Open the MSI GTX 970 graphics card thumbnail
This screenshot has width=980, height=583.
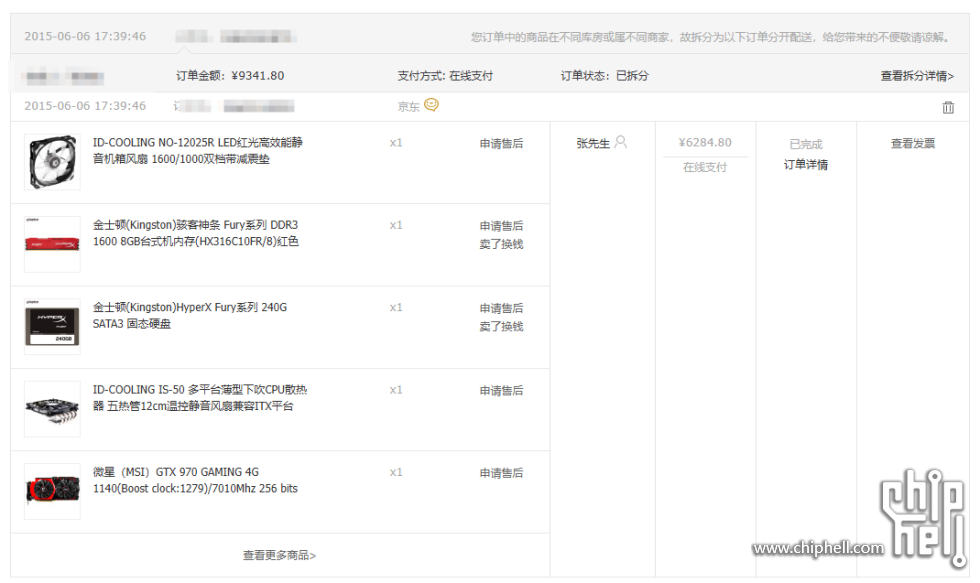tap(52, 491)
